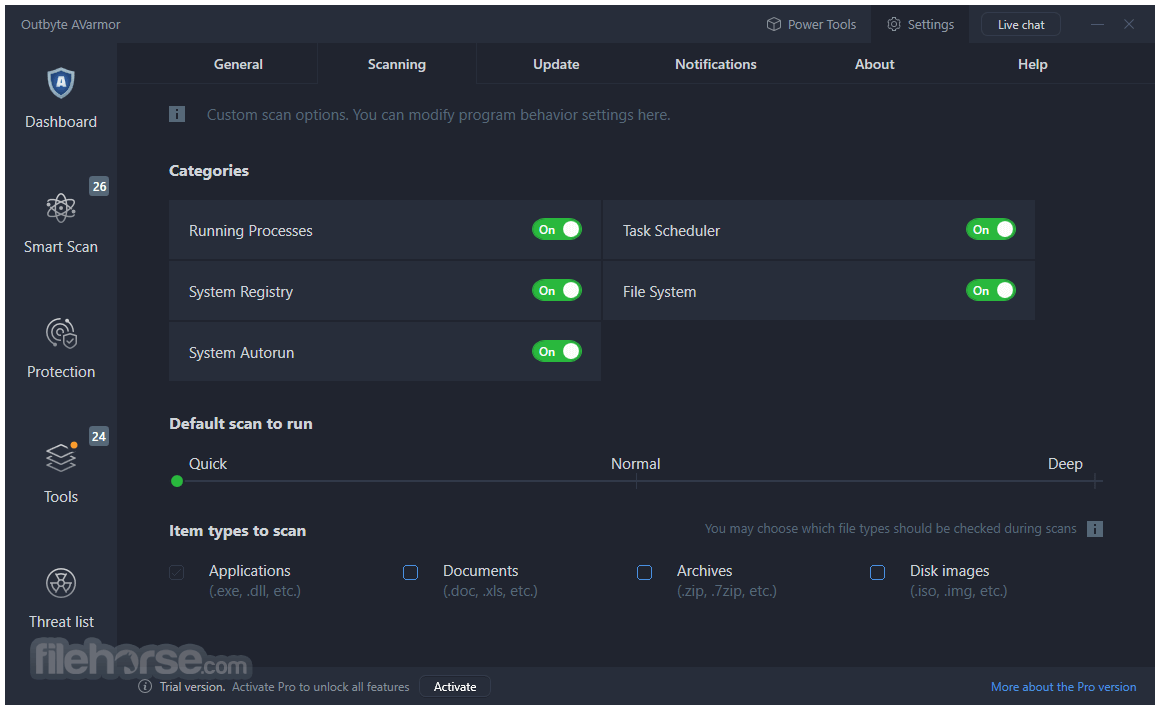Close the Outbyte AVarmor window

pos(1129,24)
